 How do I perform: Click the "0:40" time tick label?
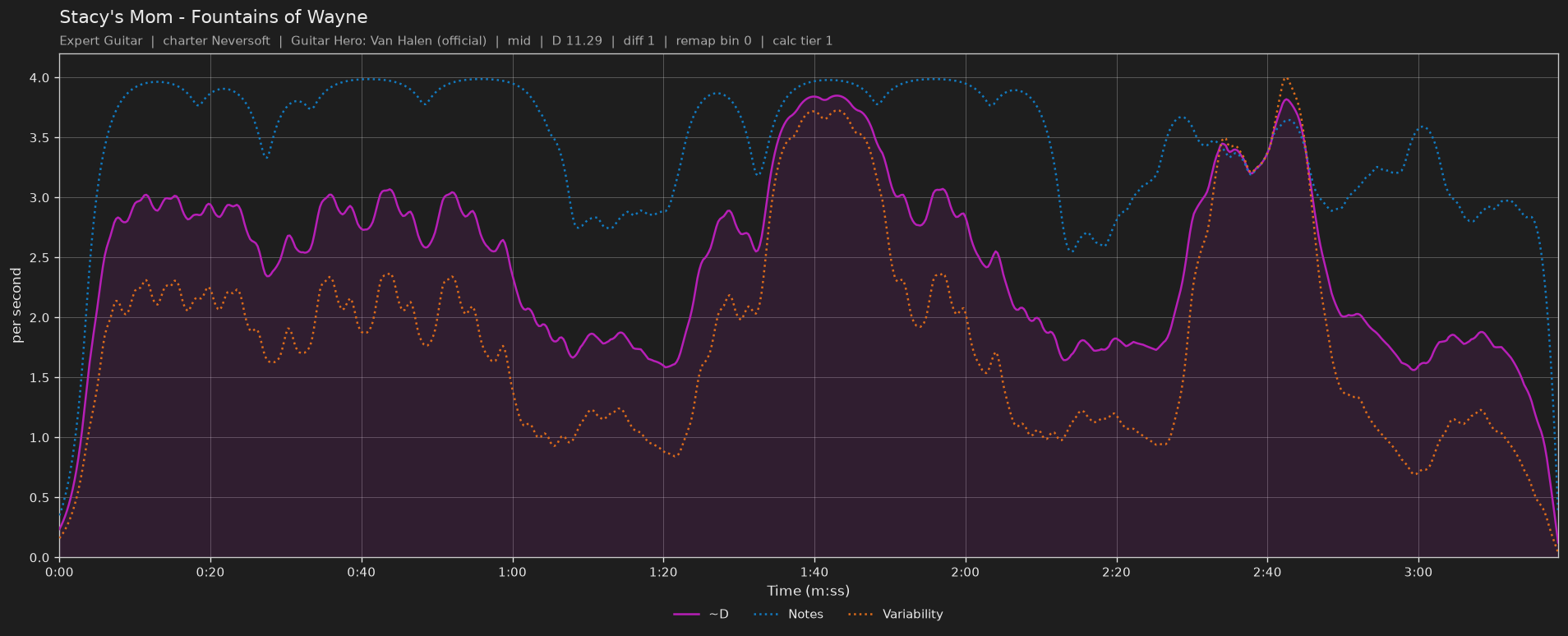coord(362,572)
